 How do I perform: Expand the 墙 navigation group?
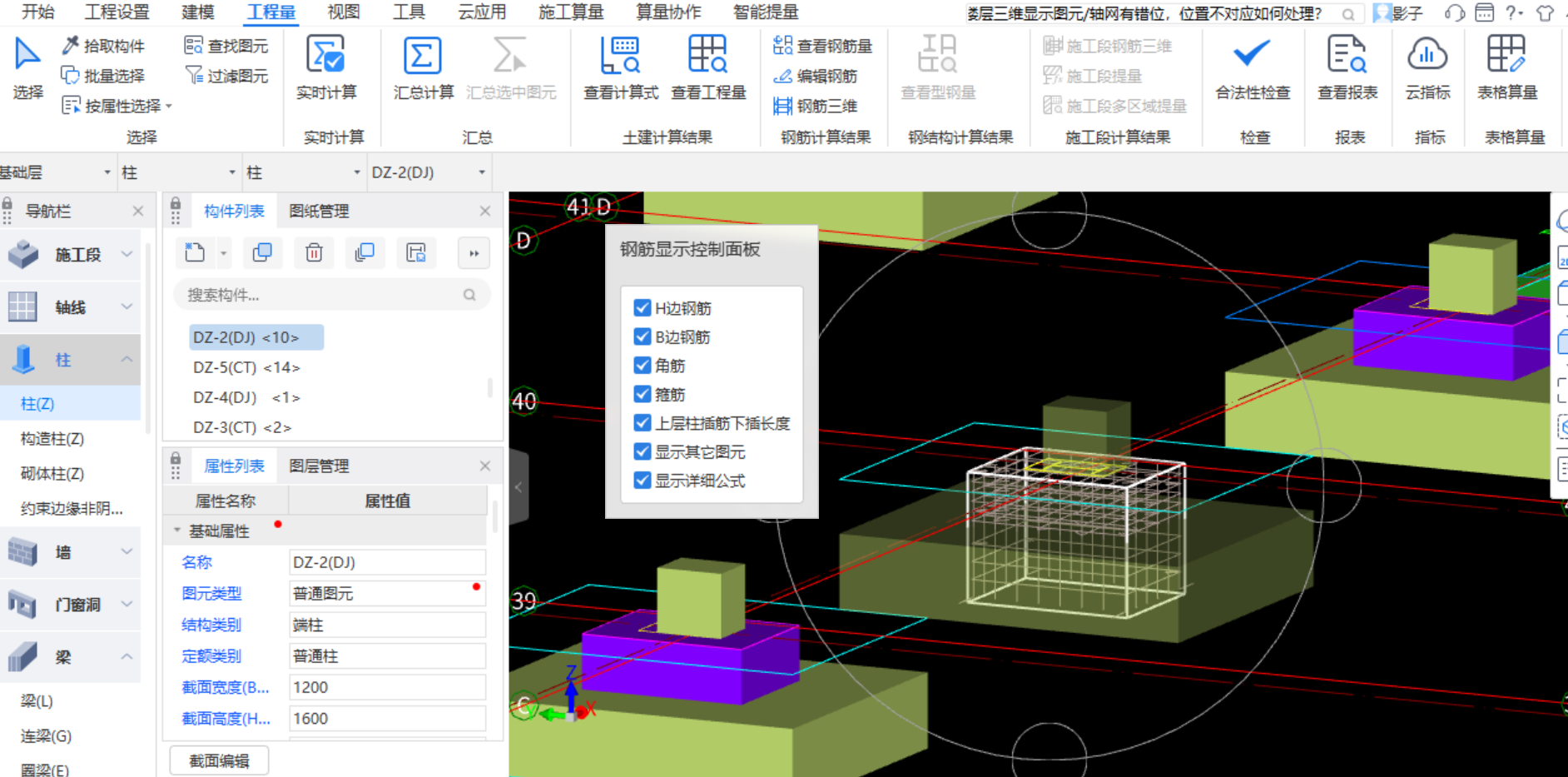tap(127, 551)
